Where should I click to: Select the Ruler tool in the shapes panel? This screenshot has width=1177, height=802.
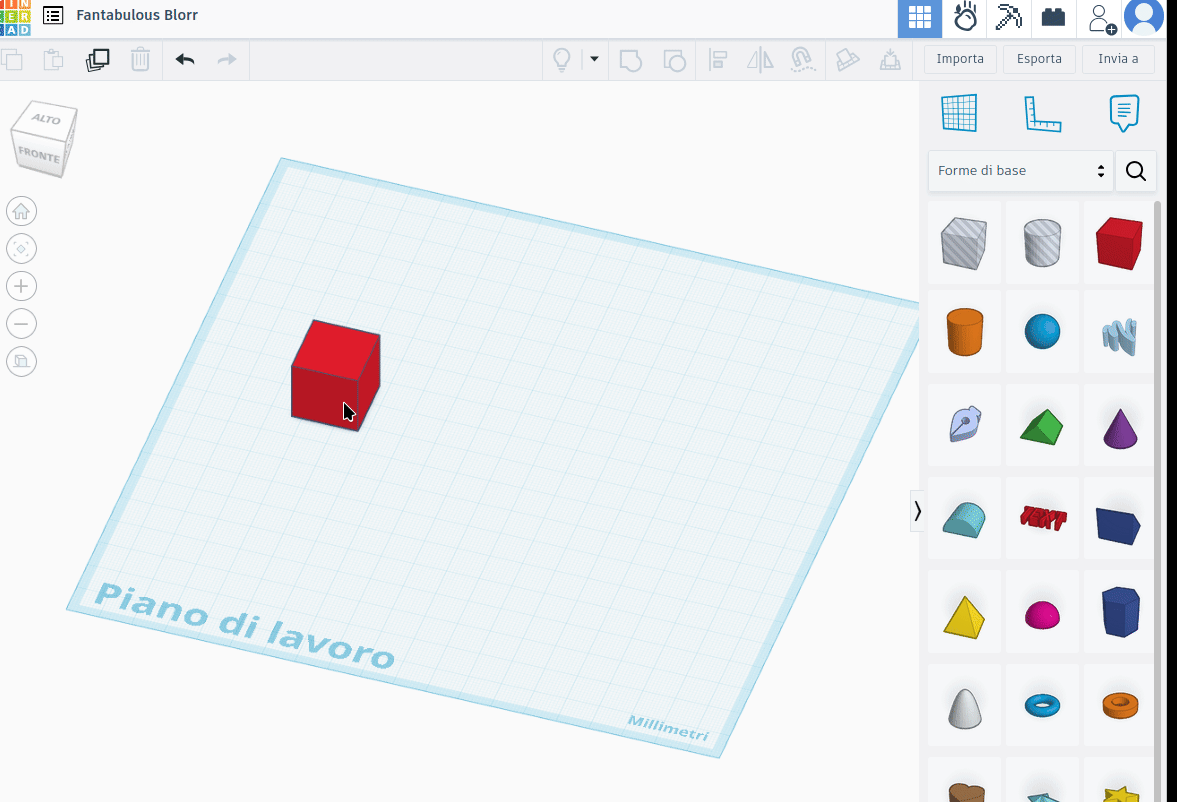pyautogui.click(x=1043, y=113)
